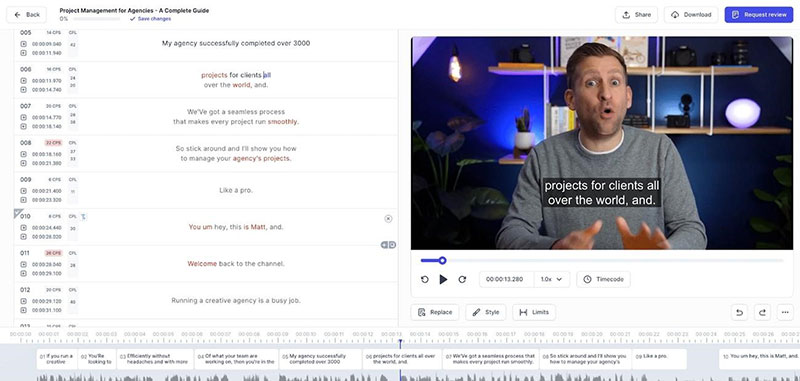Click the rewind replay icon
Viewport: 800px width, 381px height.
[x=424, y=280]
